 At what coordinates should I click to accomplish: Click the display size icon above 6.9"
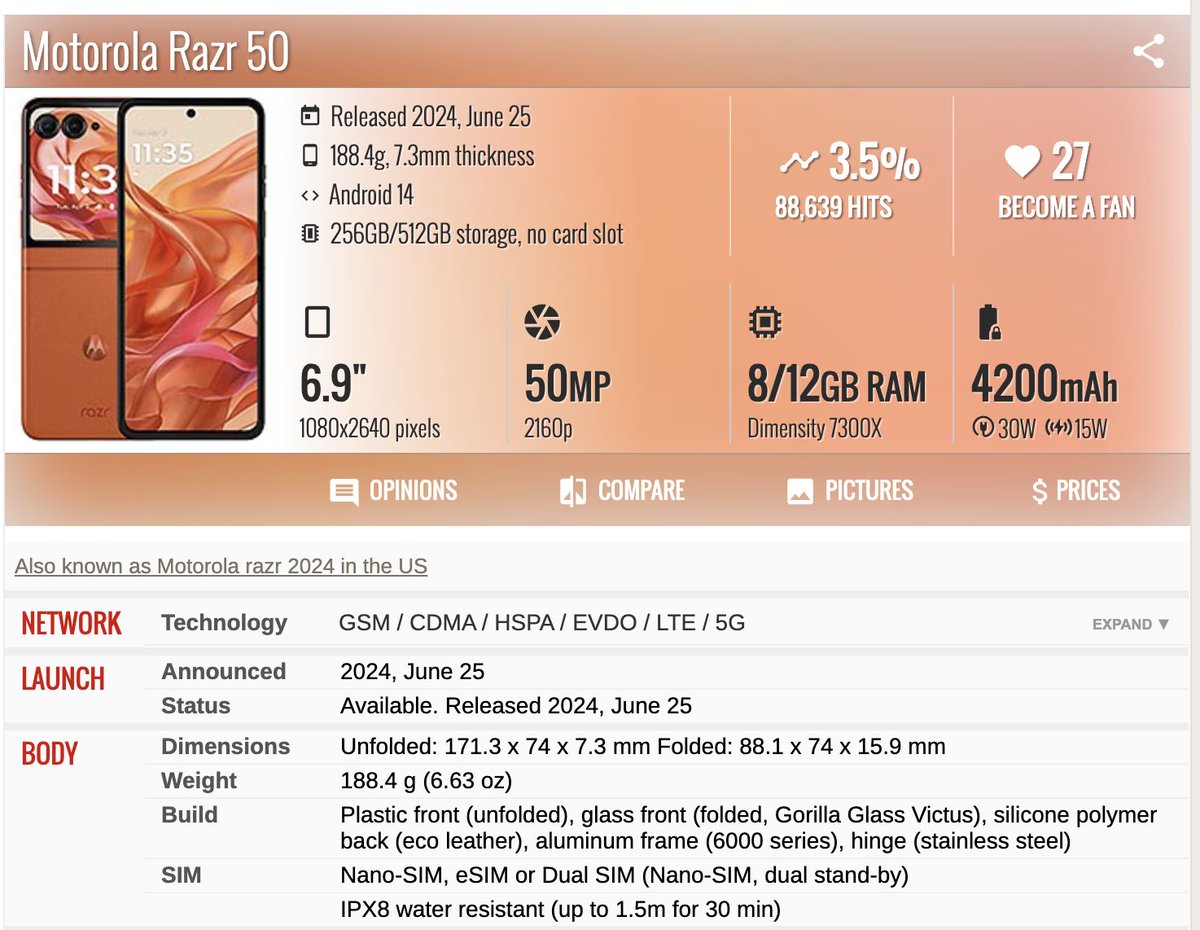point(316,322)
